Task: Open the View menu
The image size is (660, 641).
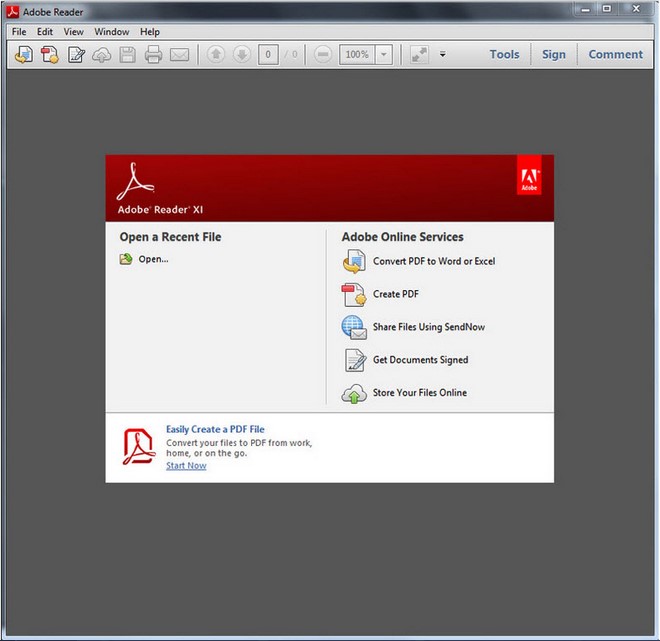Action: click(x=74, y=32)
